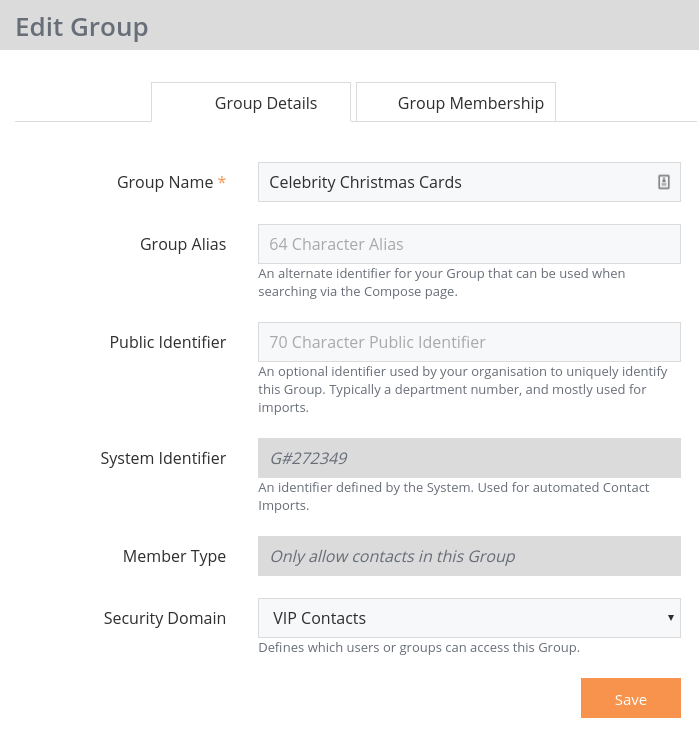Click the Edit Group page heading

(82, 27)
